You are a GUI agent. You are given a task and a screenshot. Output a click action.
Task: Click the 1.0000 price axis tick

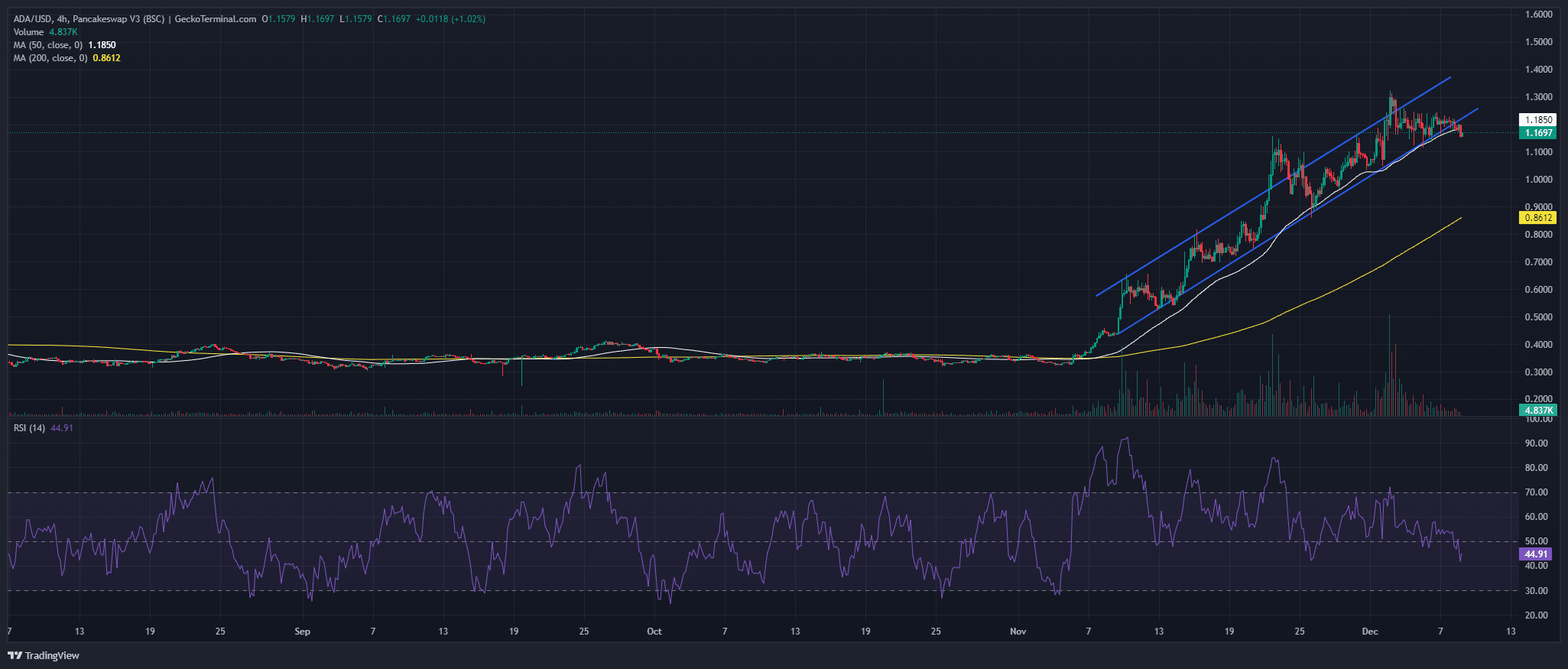(x=1538, y=180)
